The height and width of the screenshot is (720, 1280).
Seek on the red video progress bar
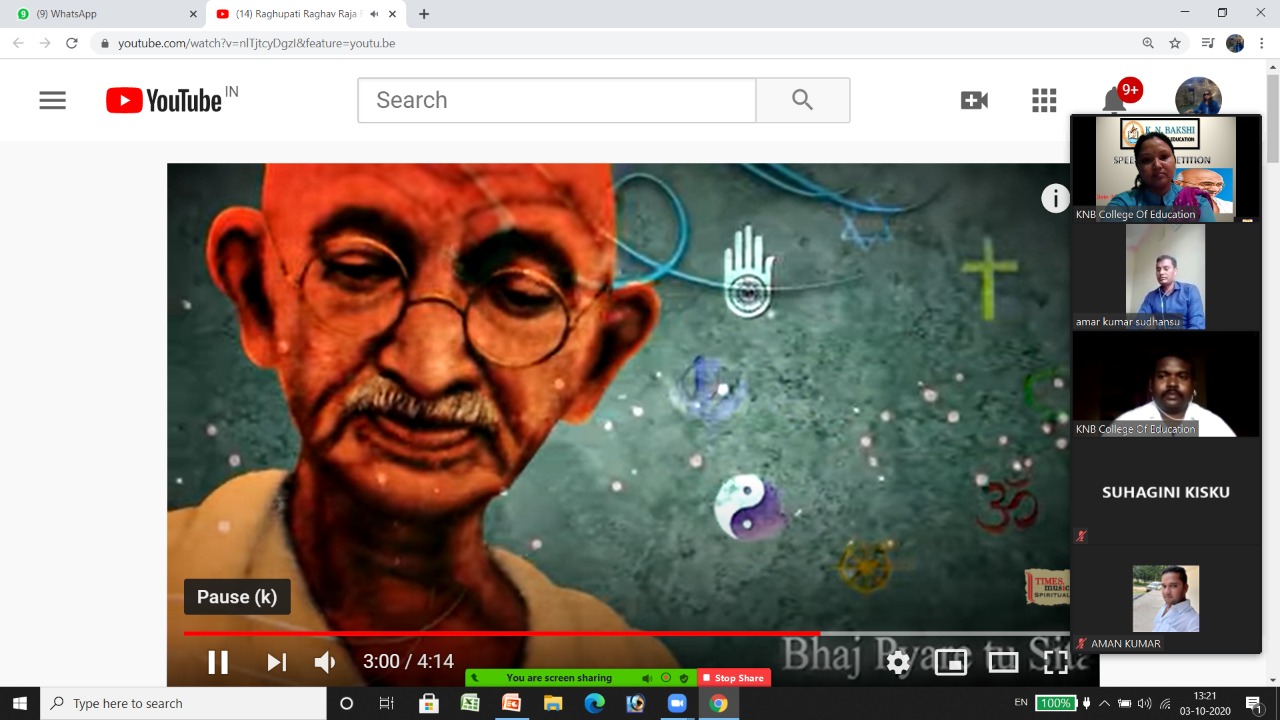[x=500, y=633]
